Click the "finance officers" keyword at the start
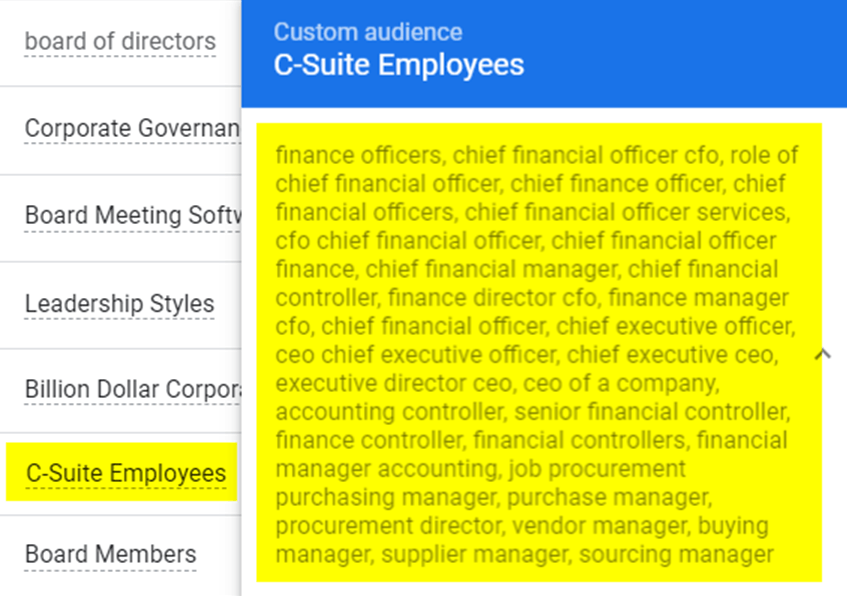Viewport: 847px width, 596px height. click(x=358, y=156)
